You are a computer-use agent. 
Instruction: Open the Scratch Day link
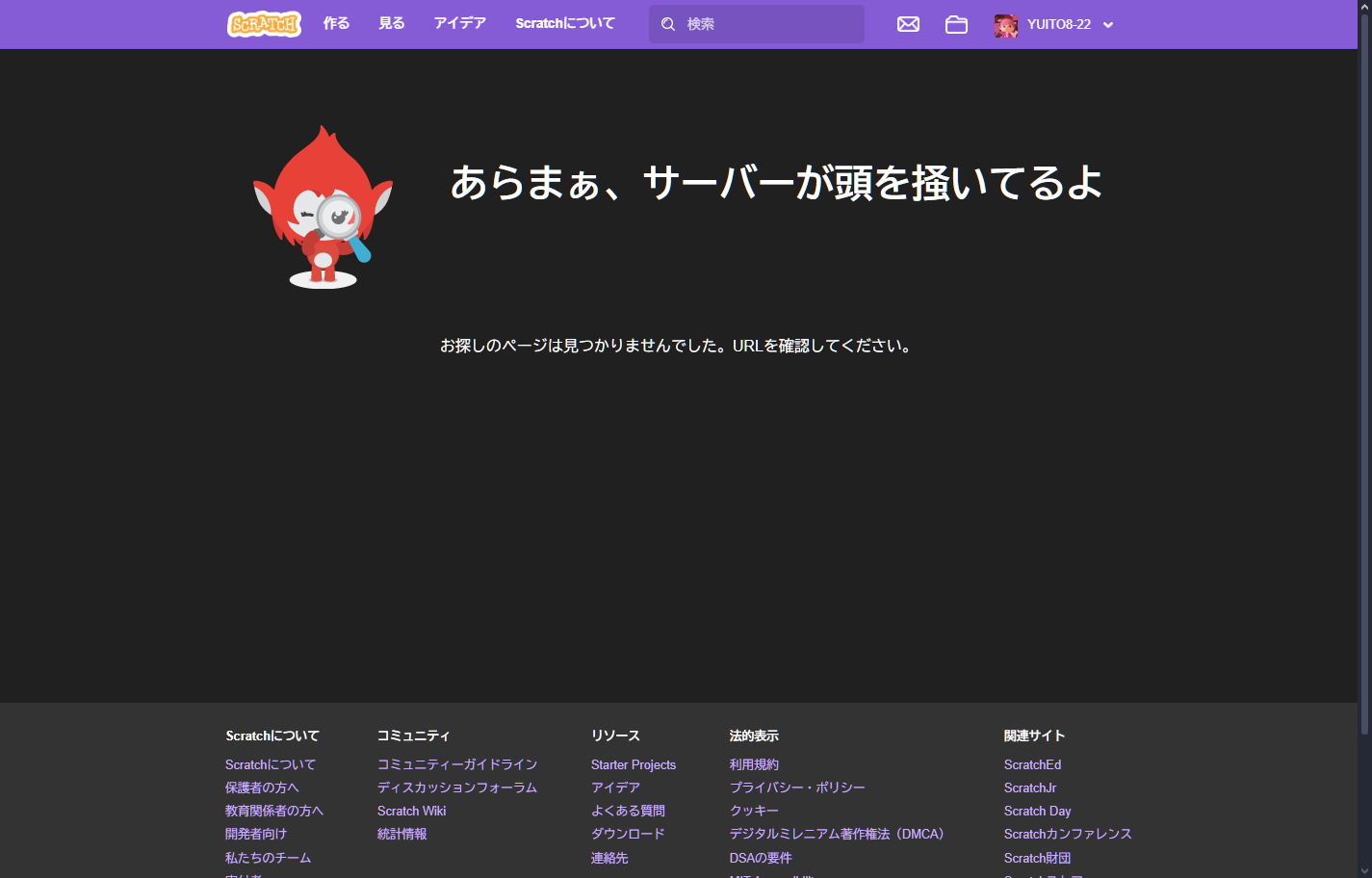point(1038,811)
